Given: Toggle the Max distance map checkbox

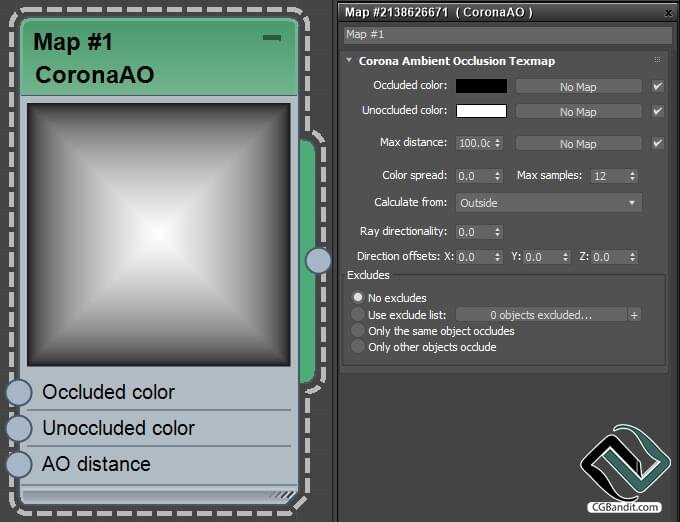Looking at the screenshot, I should 658,143.
